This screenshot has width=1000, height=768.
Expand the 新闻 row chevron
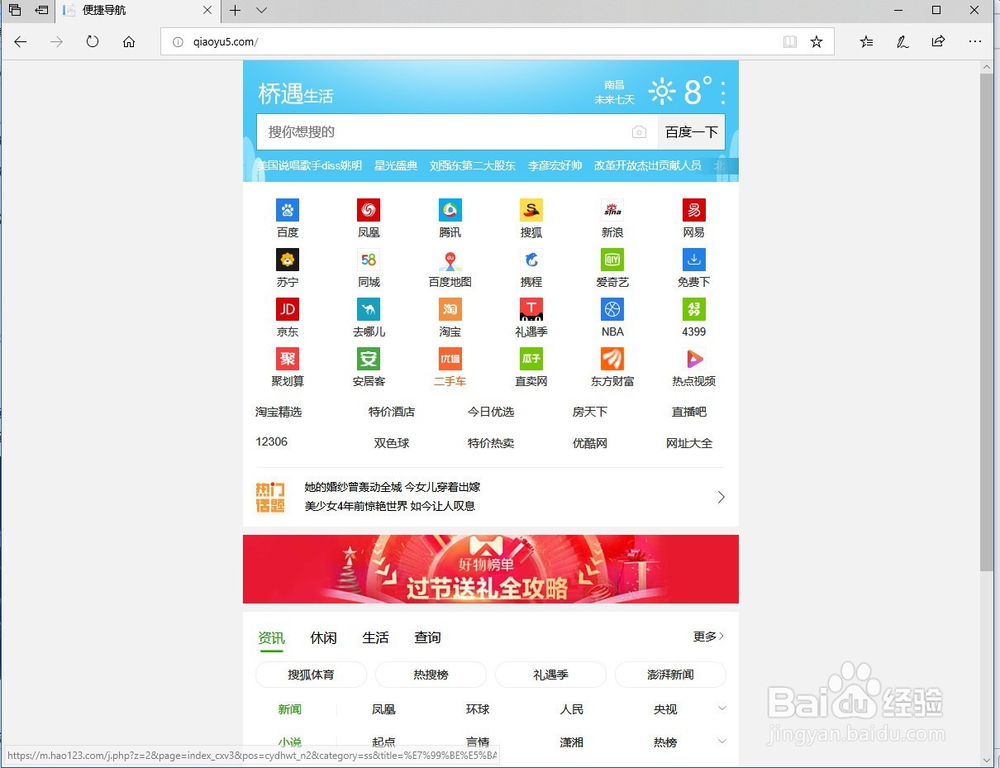tap(722, 708)
